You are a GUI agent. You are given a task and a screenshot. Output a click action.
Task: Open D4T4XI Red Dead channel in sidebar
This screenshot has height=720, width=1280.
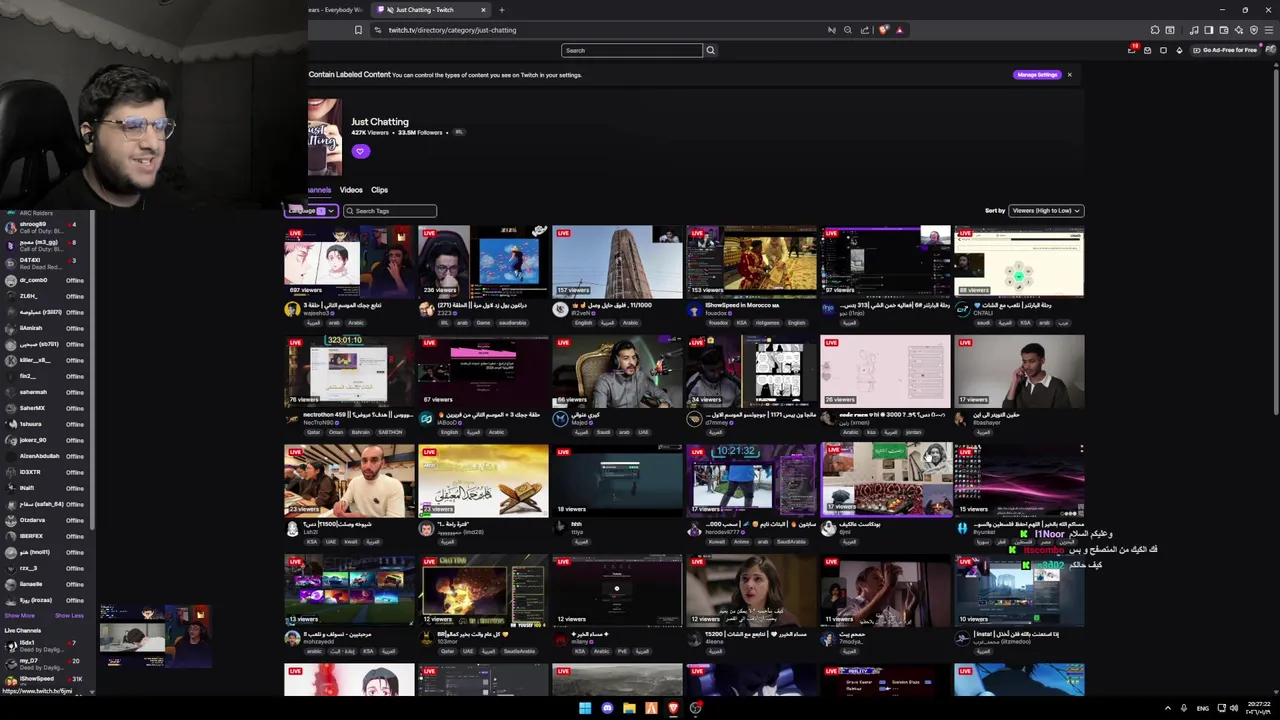pos(46,263)
